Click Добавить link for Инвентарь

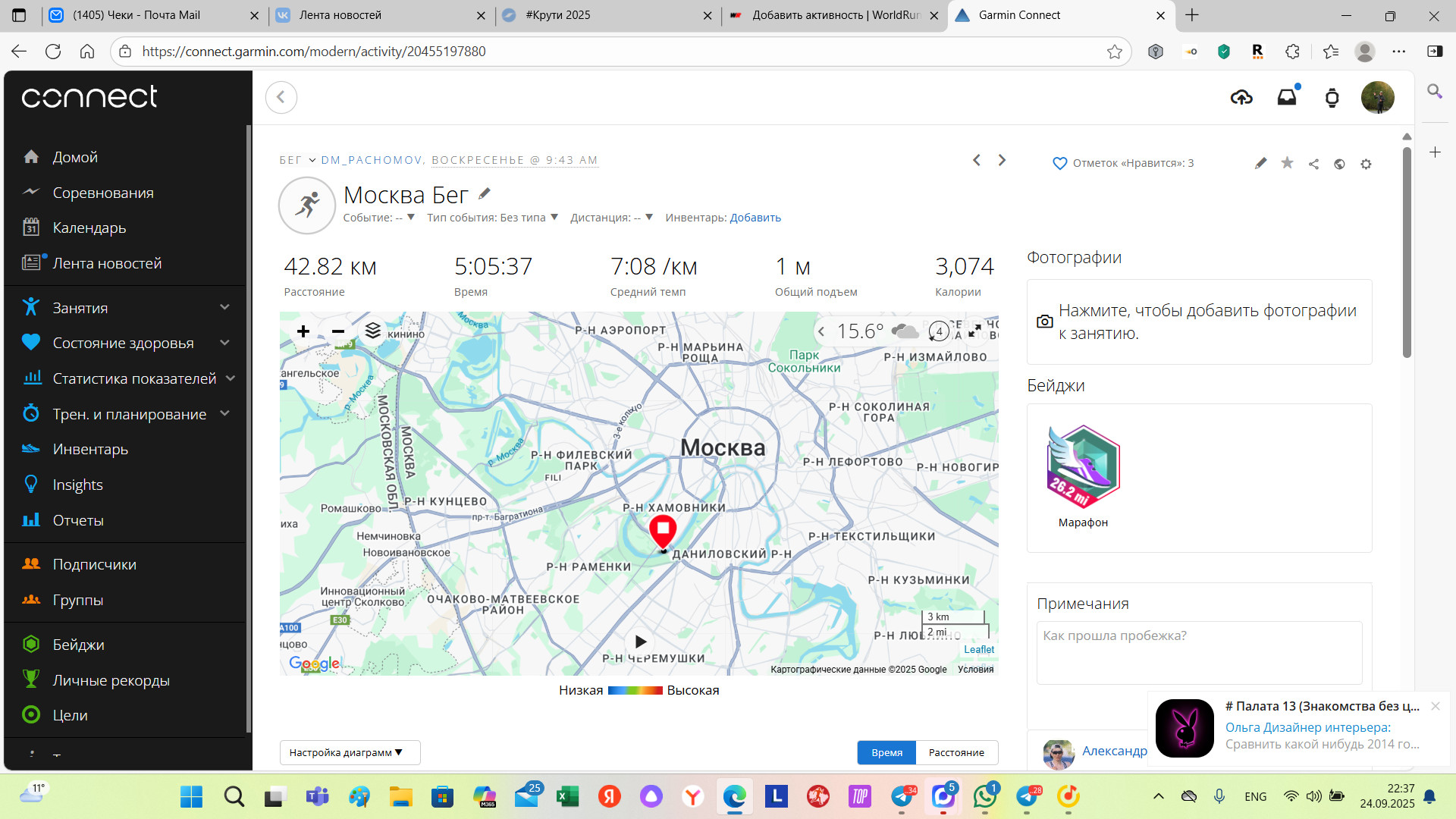tap(755, 218)
